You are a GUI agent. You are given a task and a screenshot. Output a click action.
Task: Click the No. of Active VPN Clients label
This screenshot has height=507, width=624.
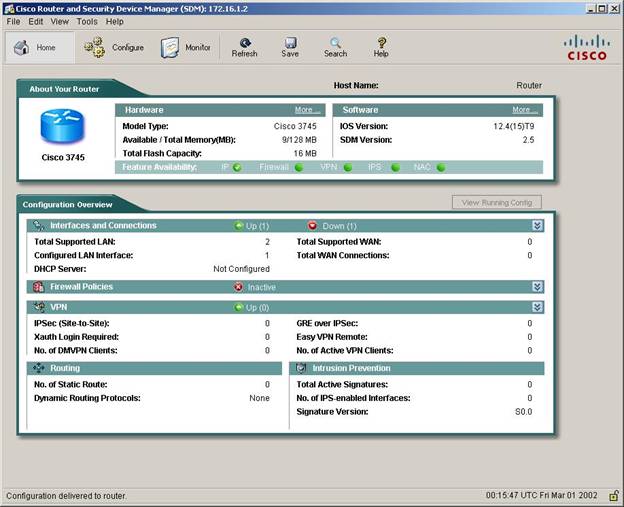click(x=345, y=351)
